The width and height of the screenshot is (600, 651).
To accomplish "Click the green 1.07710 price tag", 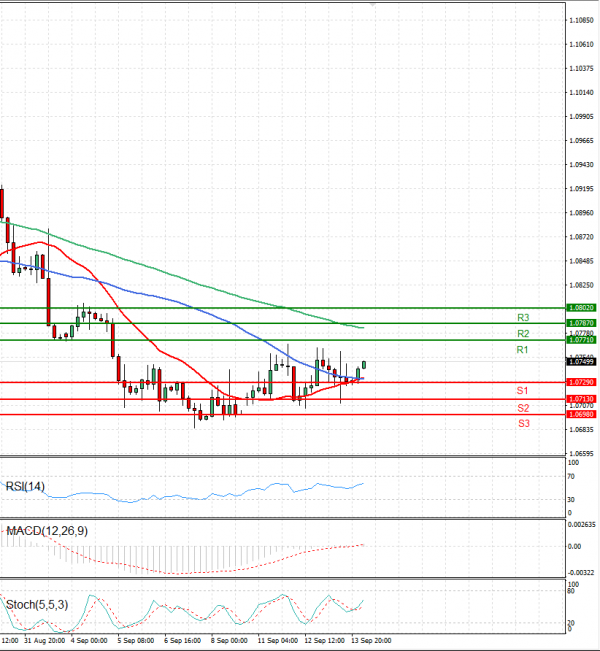I will tap(582, 340).
